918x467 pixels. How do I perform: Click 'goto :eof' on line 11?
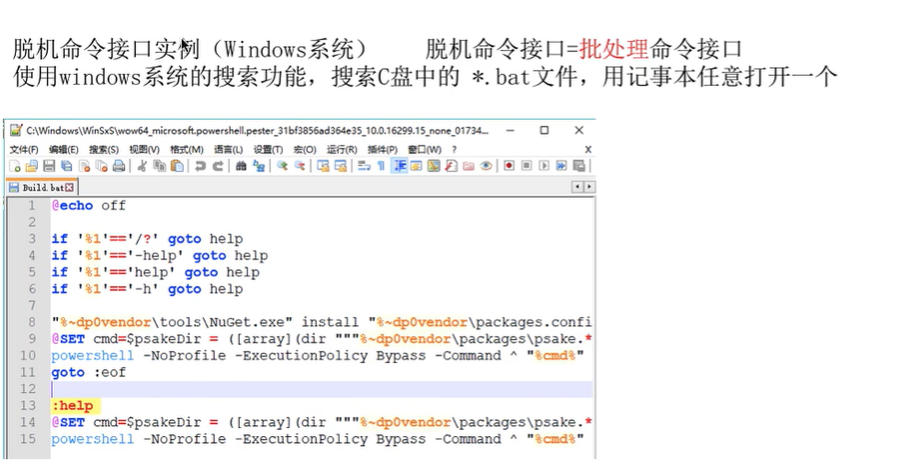[88, 372]
